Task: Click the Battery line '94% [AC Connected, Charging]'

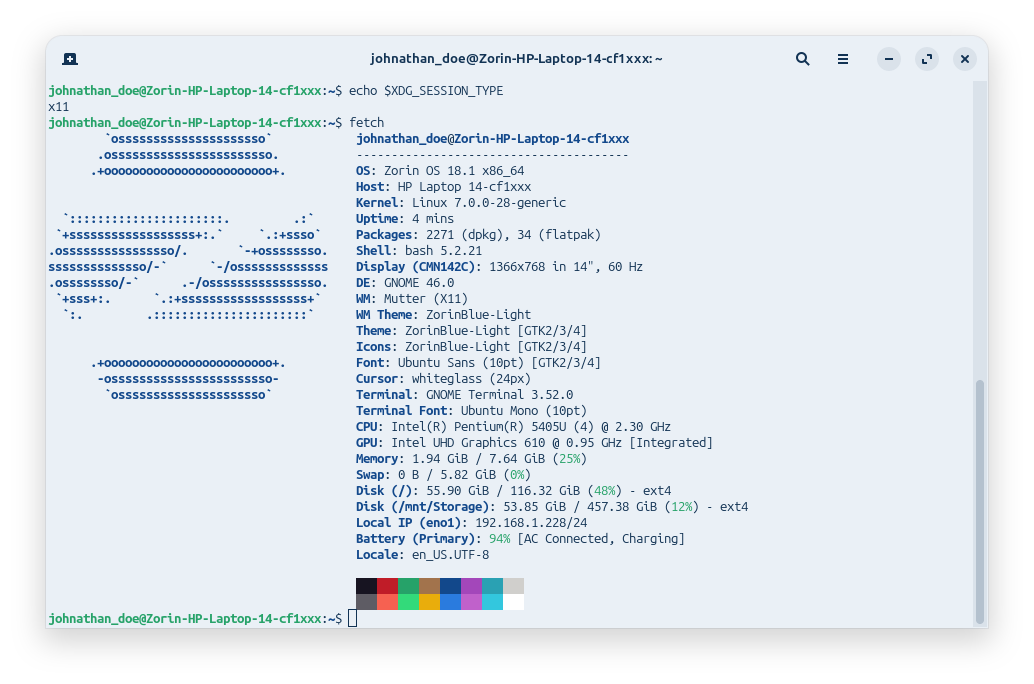Action: click(587, 539)
